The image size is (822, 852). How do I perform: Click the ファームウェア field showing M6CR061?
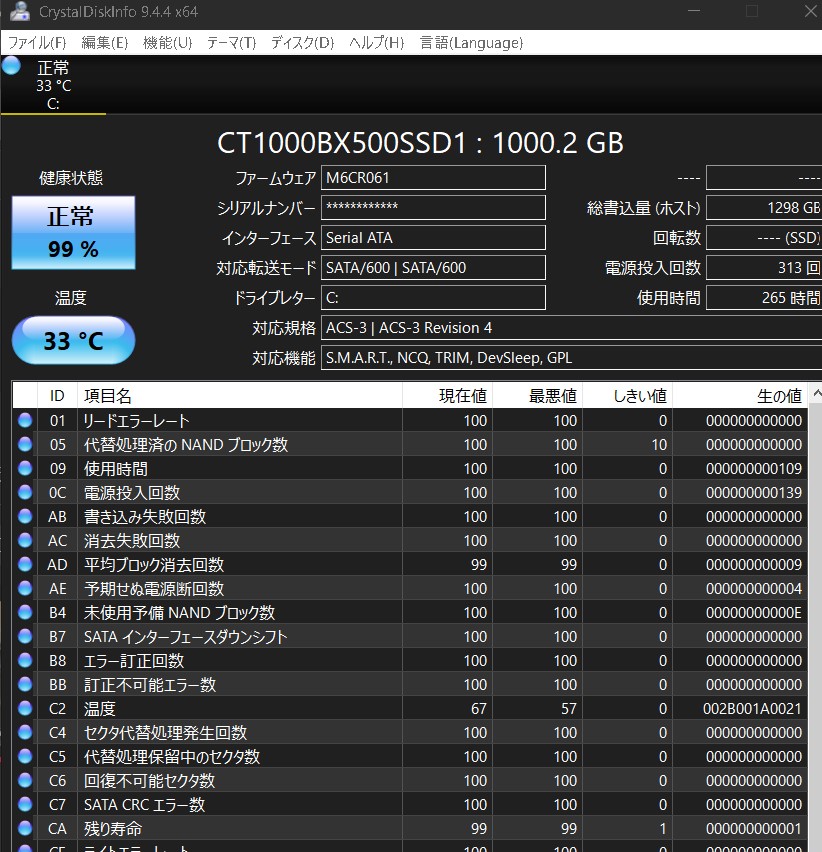point(433,178)
